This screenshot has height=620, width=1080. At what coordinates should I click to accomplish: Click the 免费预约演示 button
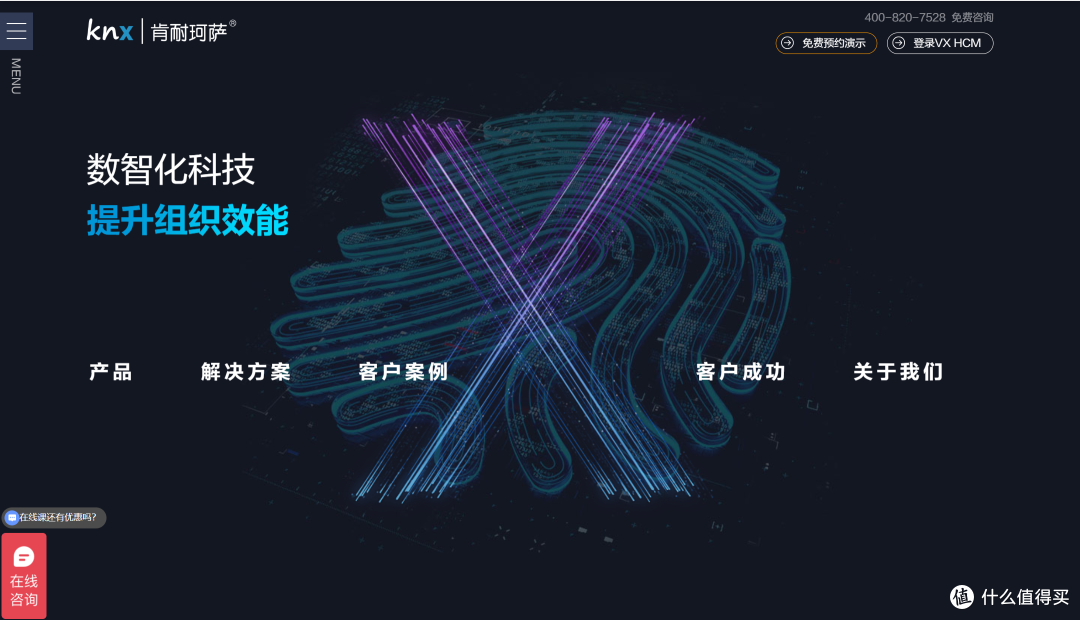point(826,43)
